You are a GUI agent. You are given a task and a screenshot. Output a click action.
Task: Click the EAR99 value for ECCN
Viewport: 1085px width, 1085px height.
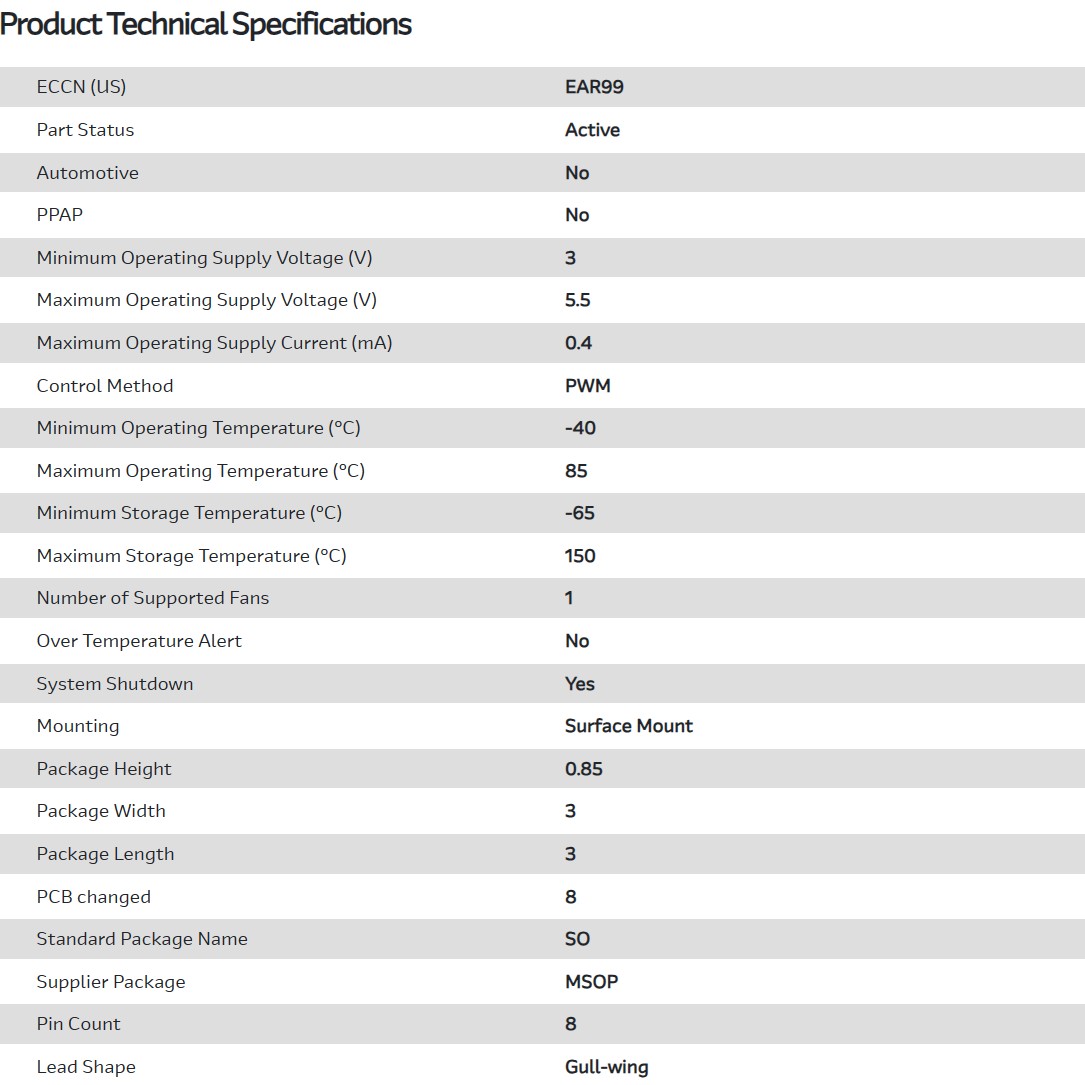coord(594,87)
